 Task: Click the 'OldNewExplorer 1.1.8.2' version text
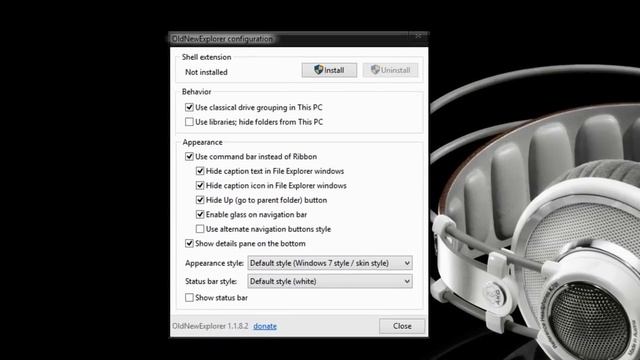tap(210, 326)
